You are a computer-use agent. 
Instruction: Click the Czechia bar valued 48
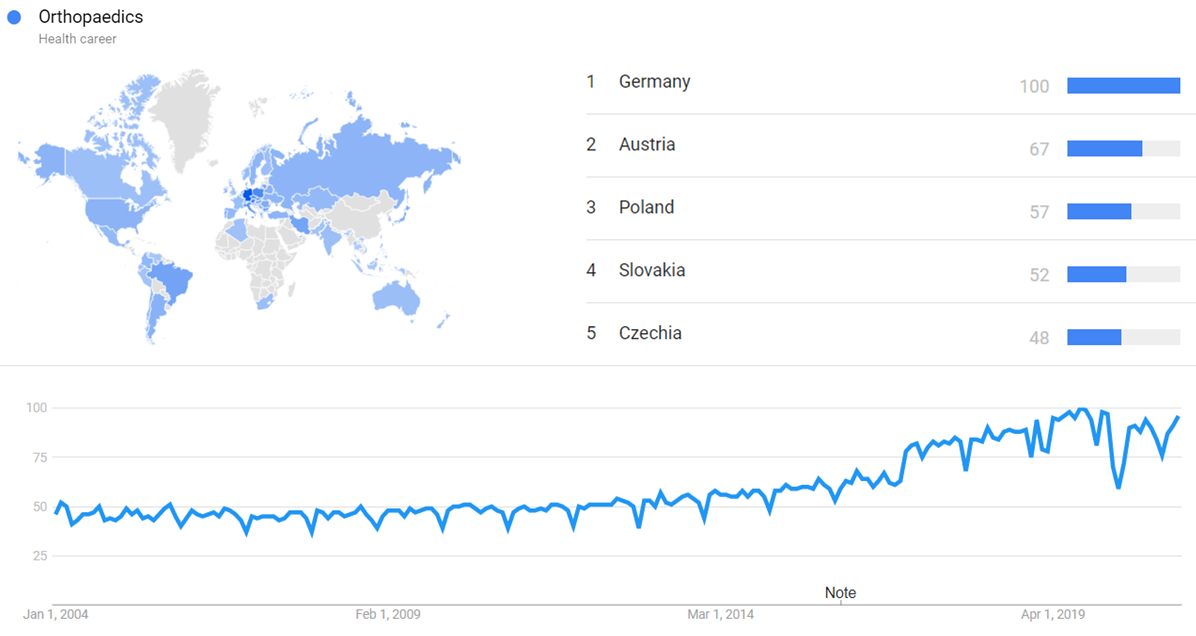(x=1094, y=338)
